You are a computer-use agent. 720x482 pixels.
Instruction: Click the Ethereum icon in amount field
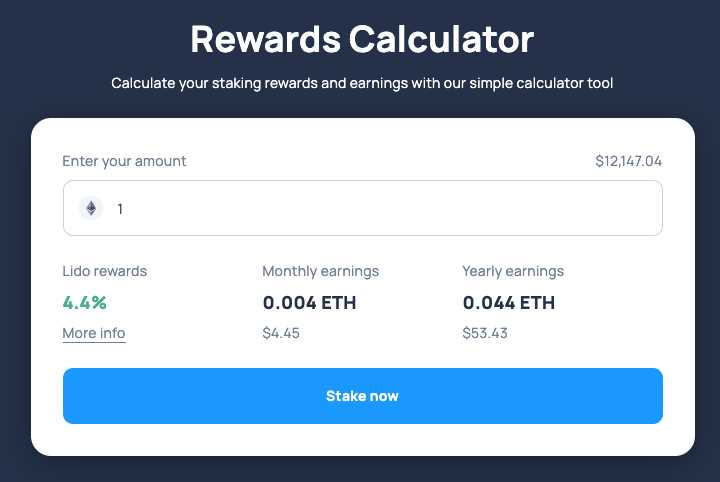pos(91,208)
